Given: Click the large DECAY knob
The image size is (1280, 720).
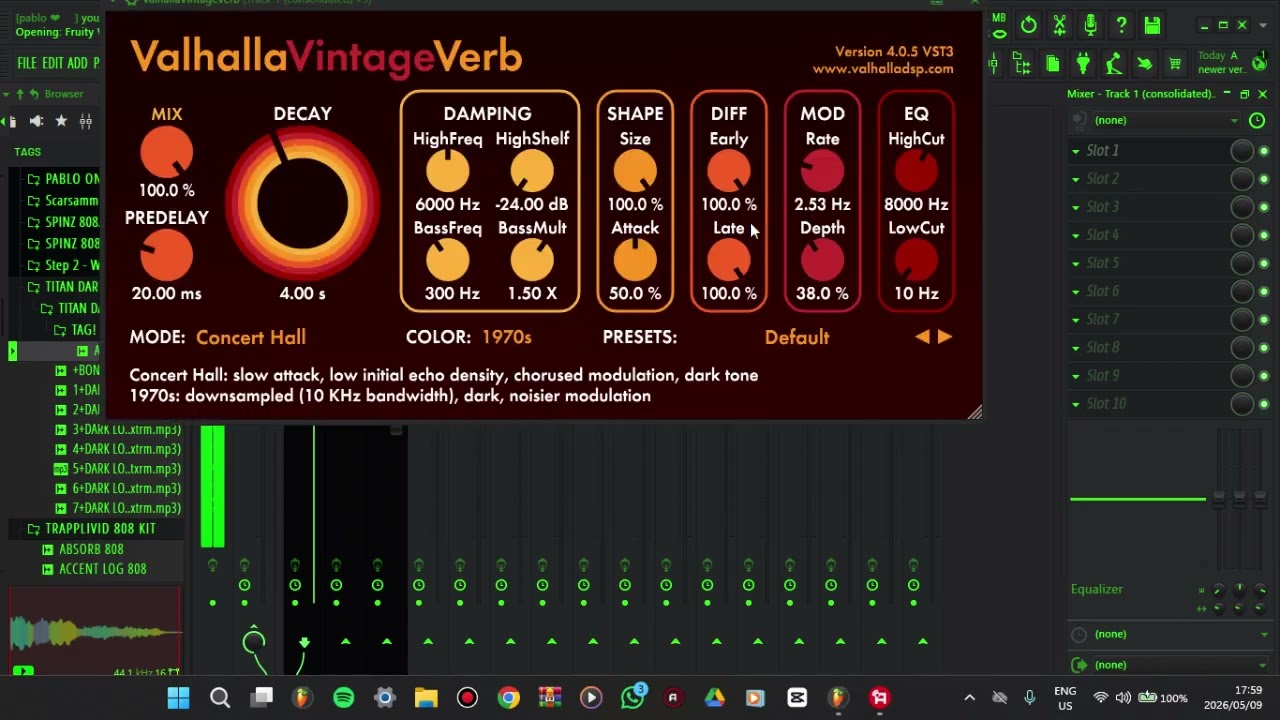Looking at the screenshot, I should 302,205.
